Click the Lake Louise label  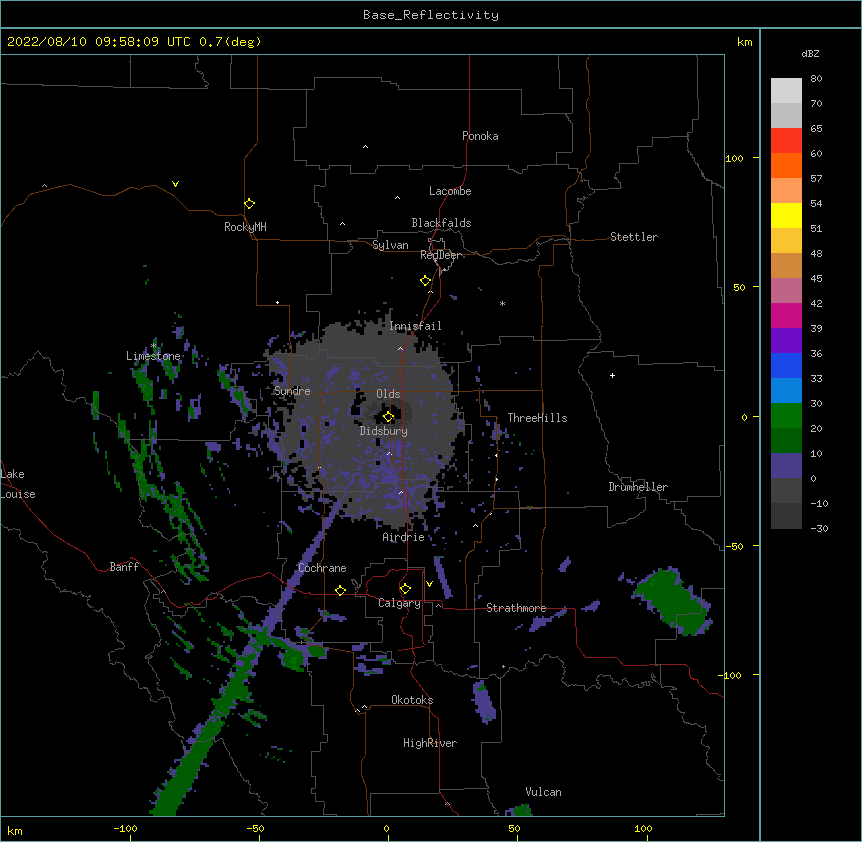coord(18,484)
